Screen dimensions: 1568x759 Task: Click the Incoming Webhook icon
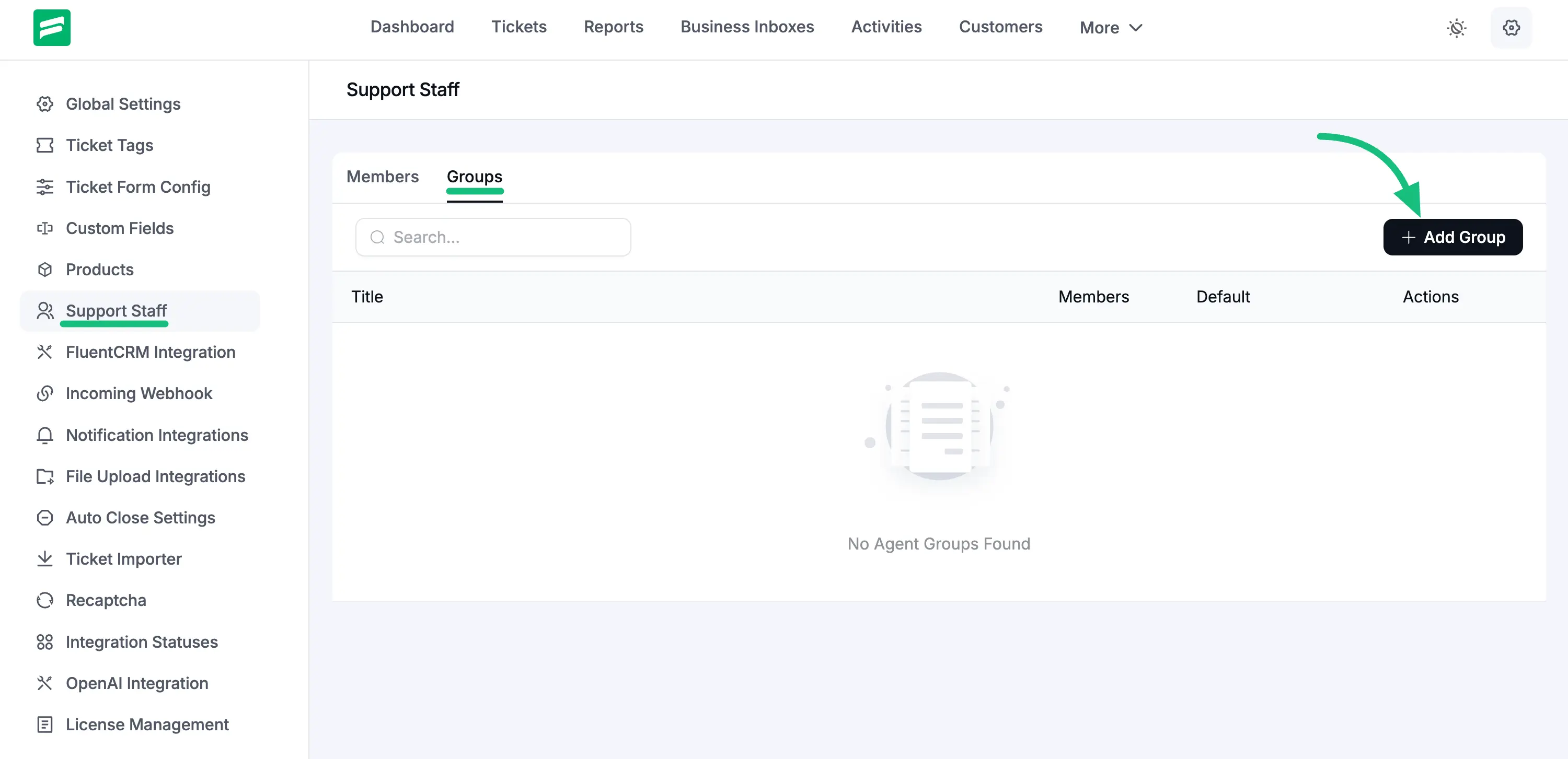45,393
